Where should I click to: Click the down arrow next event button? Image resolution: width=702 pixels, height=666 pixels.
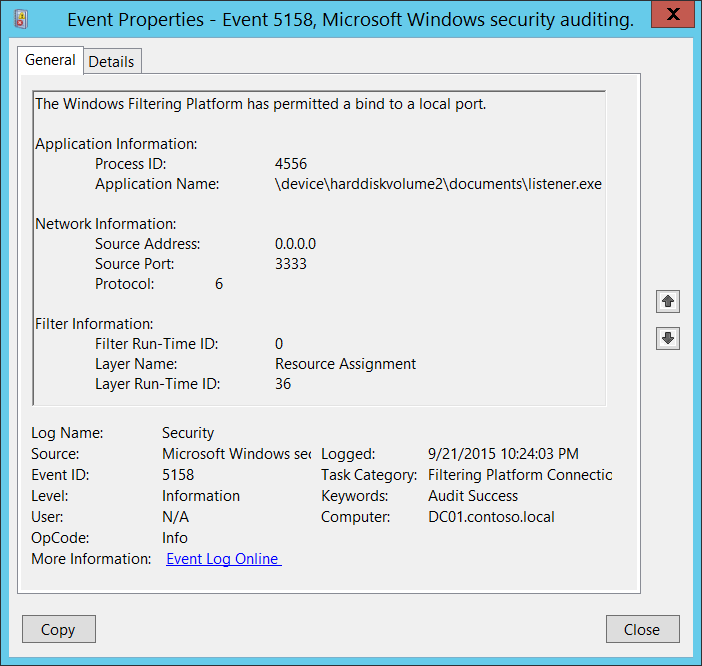(x=669, y=338)
